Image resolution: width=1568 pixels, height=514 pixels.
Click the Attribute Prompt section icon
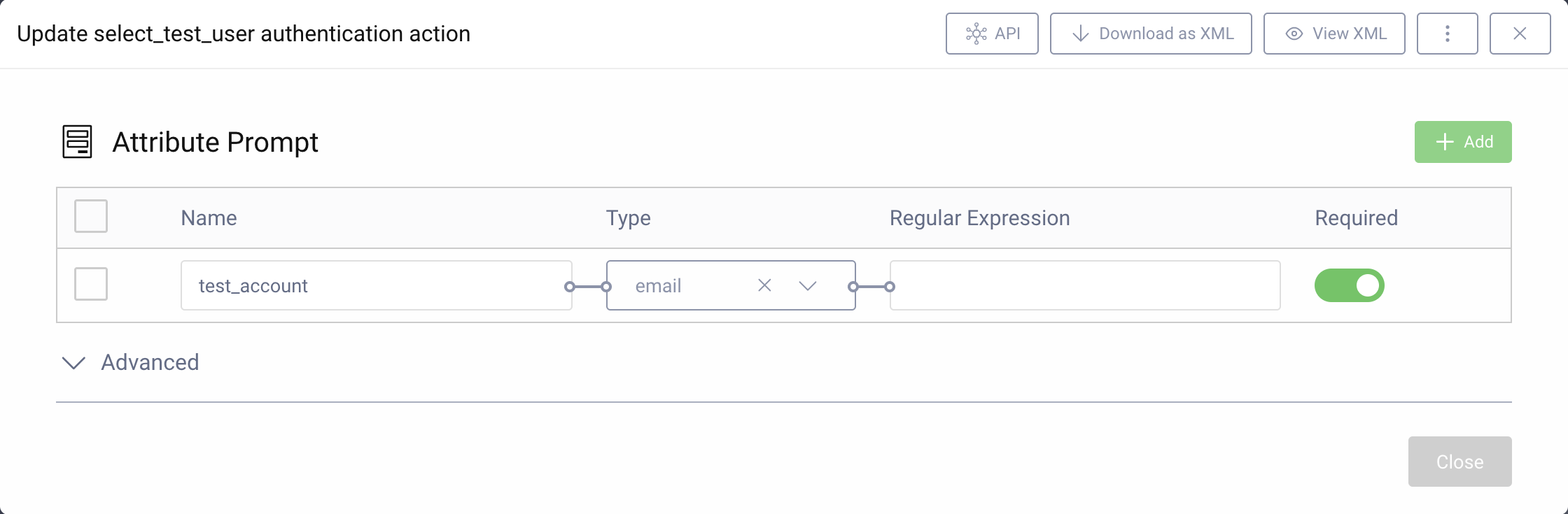pyautogui.click(x=76, y=141)
